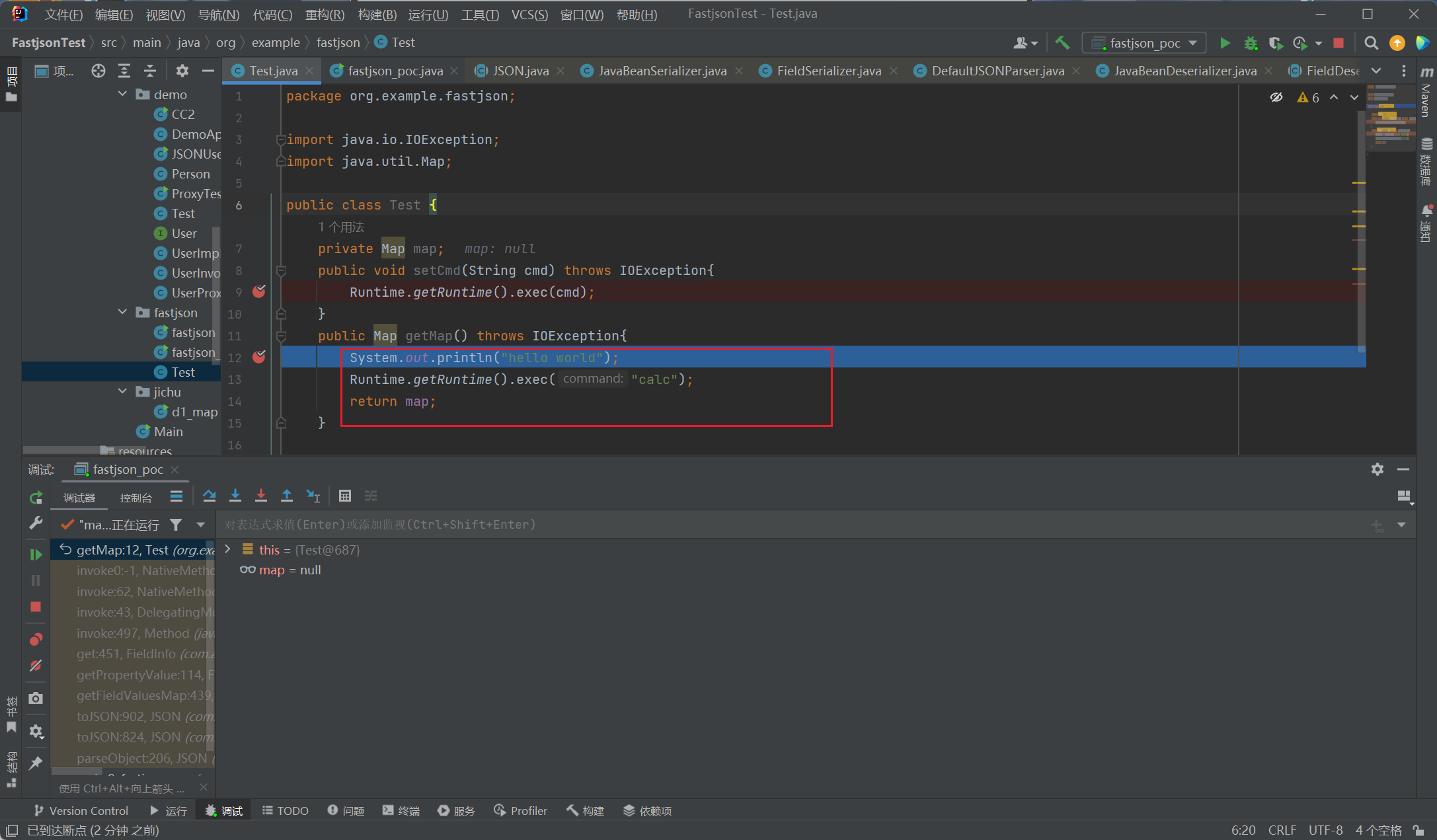Expand the 'this' variable node
The height and width of the screenshot is (840, 1437).
pyautogui.click(x=228, y=549)
